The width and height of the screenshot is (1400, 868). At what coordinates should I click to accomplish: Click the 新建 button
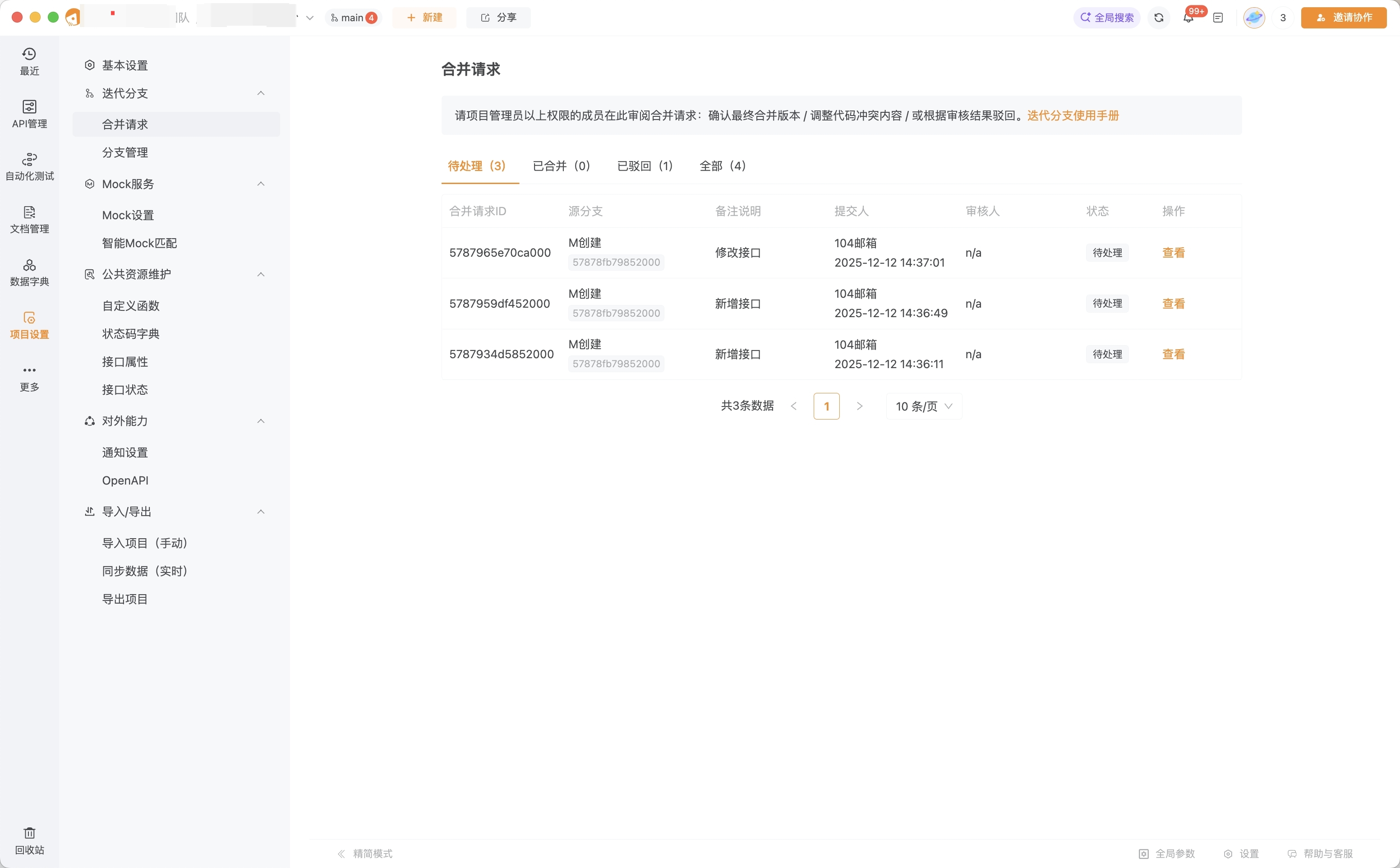pyautogui.click(x=424, y=17)
